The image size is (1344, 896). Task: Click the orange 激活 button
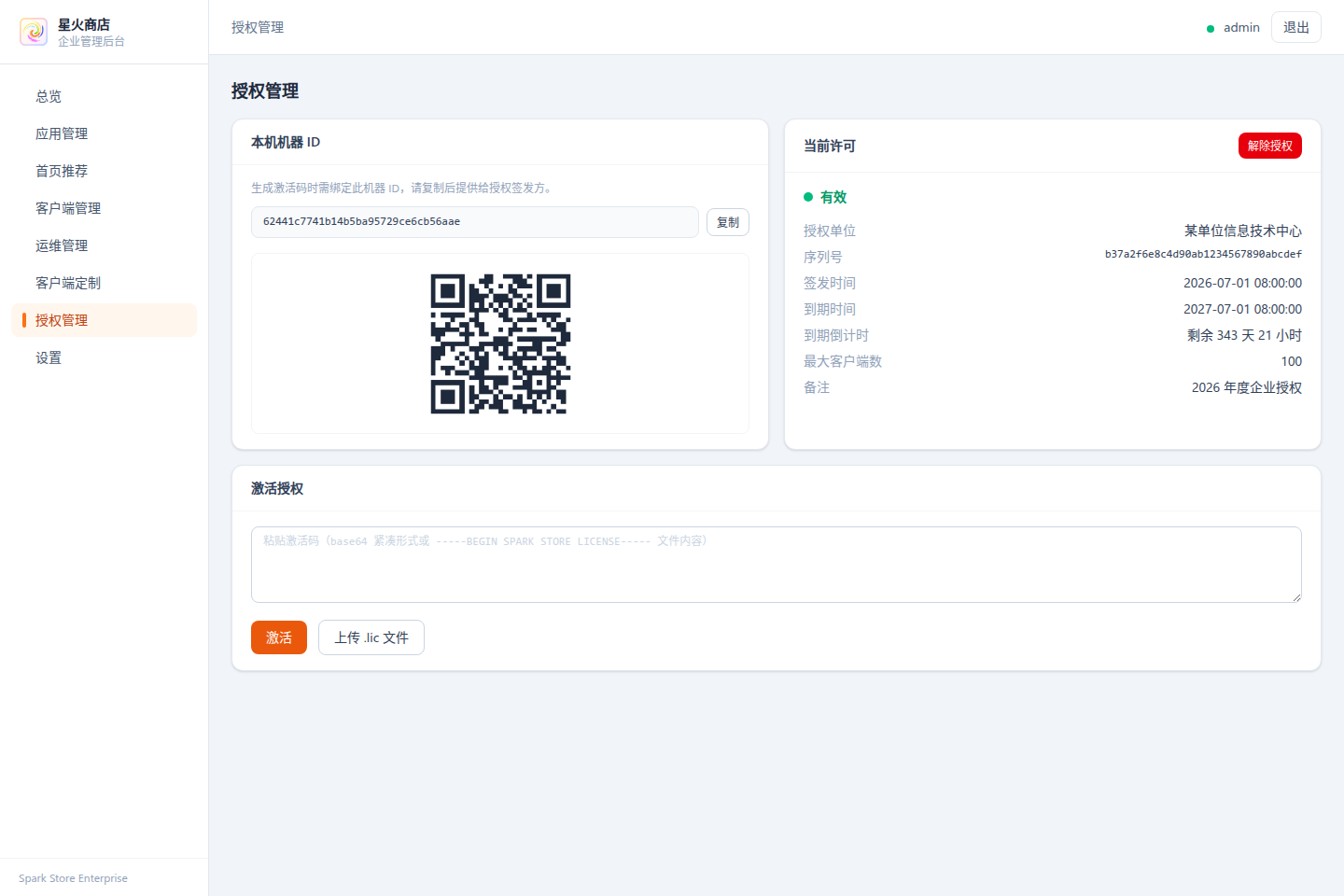click(279, 637)
